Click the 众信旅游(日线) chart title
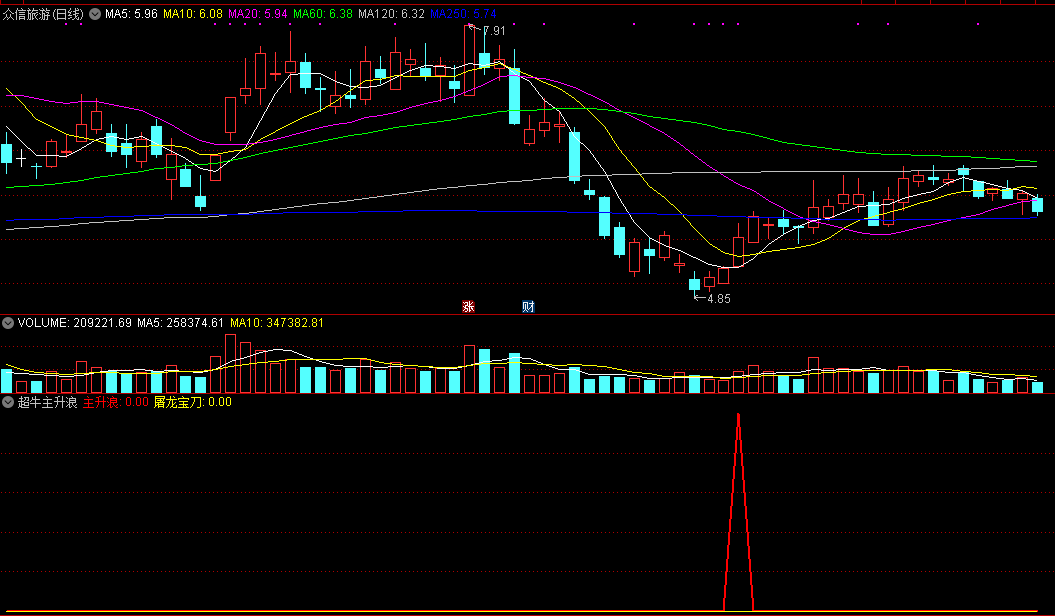Viewport: 1055px width, 616px height. coord(43,14)
